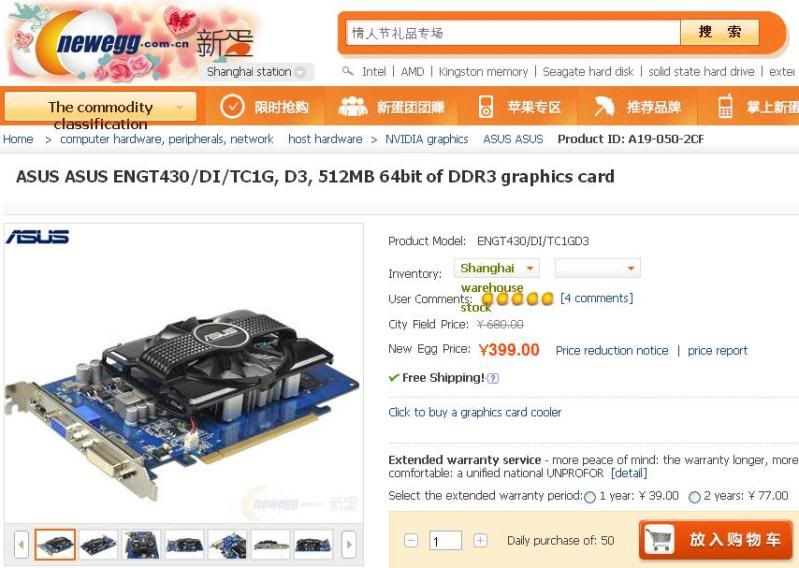The height and width of the screenshot is (568, 799).
Task: Open the Price reduction notice link
Action: [x=611, y=350]
